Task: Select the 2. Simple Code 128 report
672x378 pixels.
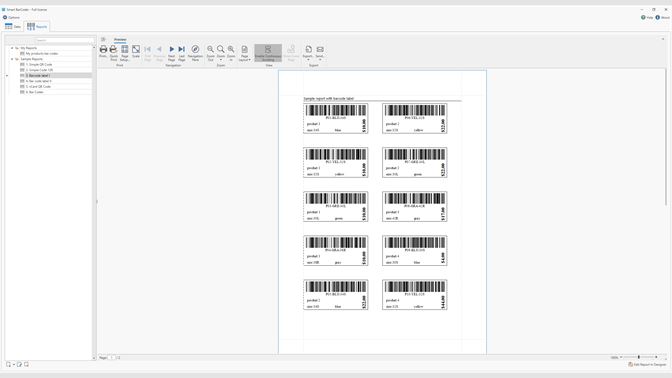Action: [x=39, y=70]
